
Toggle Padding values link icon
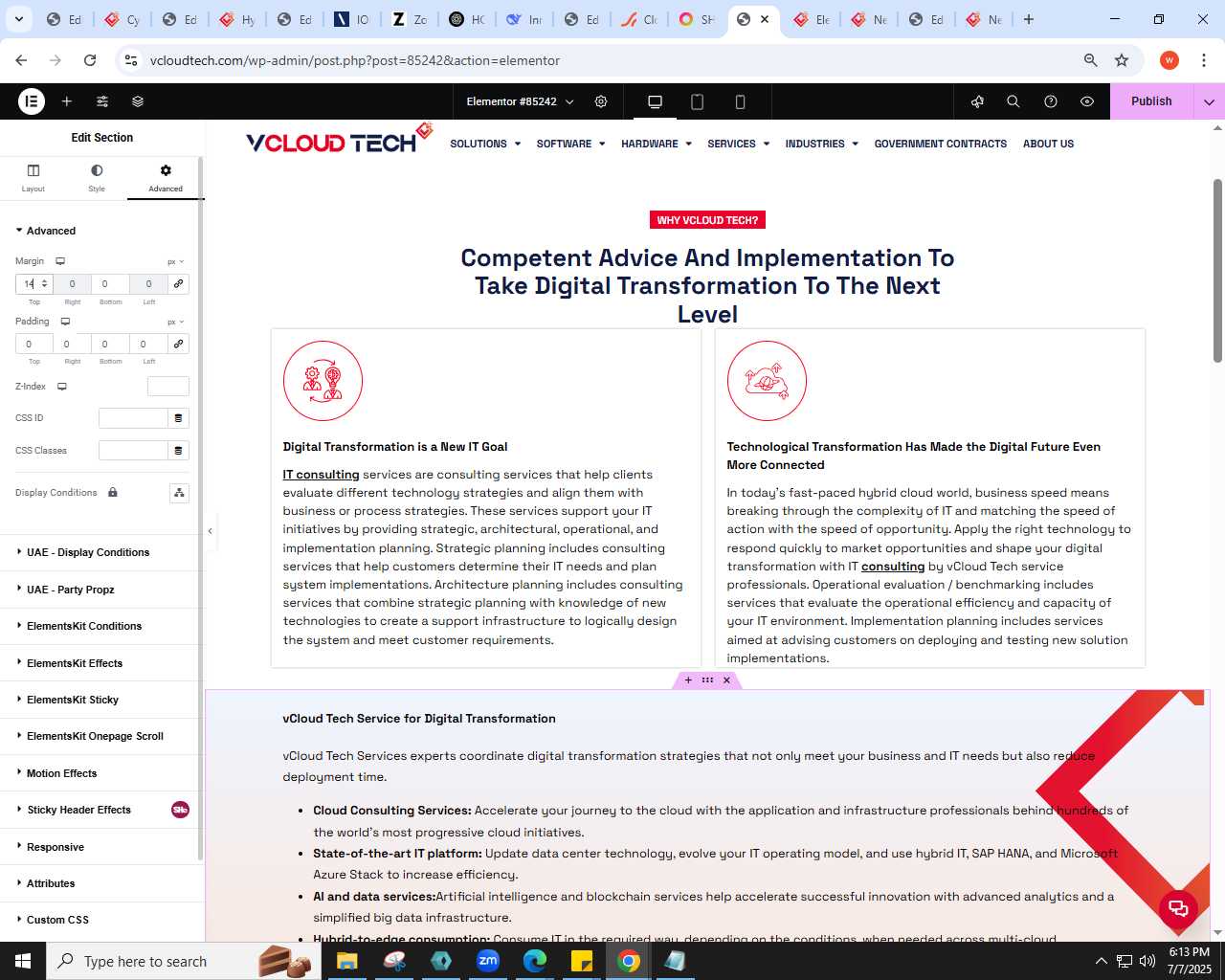(x=178, y=344)
